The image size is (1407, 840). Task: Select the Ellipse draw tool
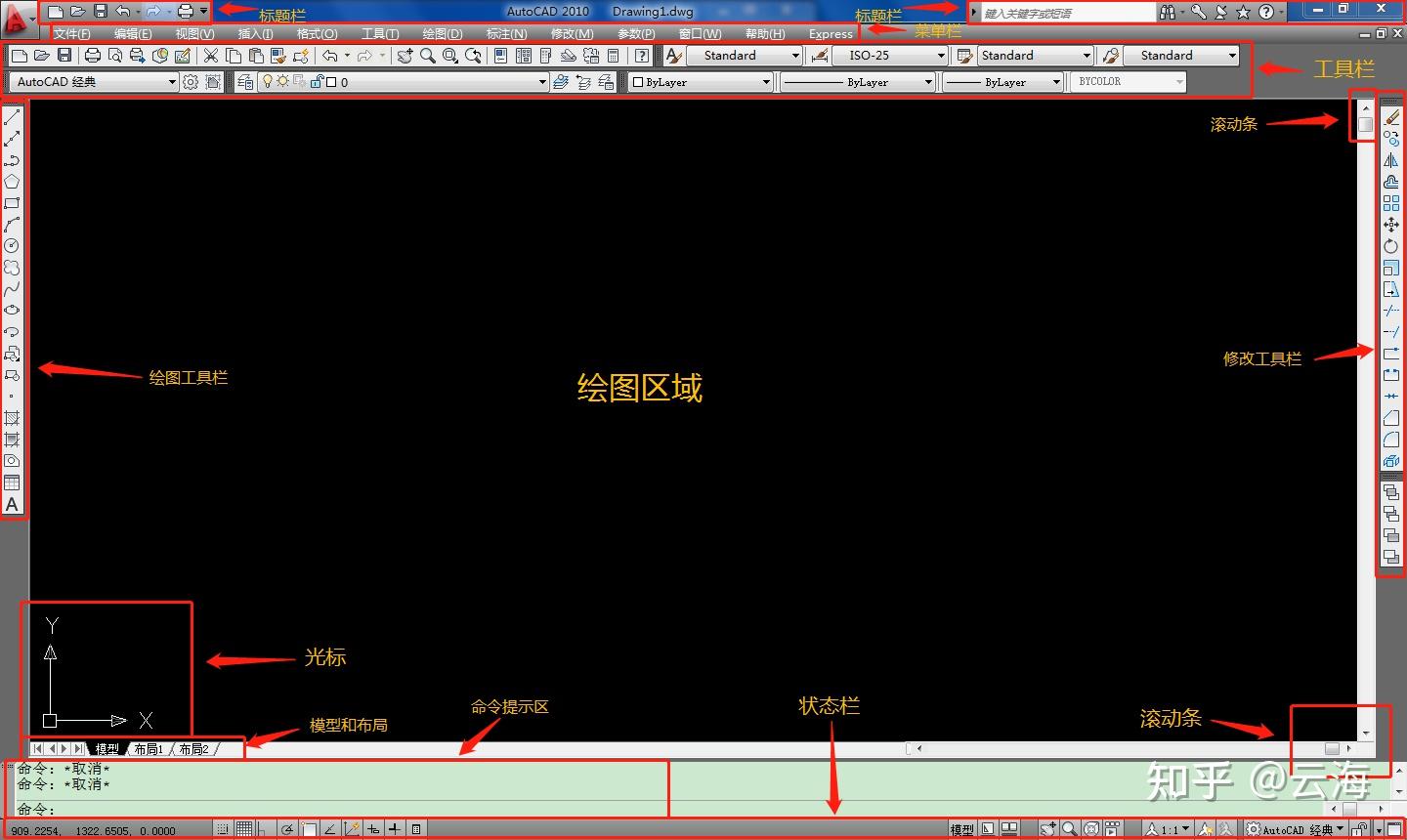pyautogui.click(x=12, y=311)
